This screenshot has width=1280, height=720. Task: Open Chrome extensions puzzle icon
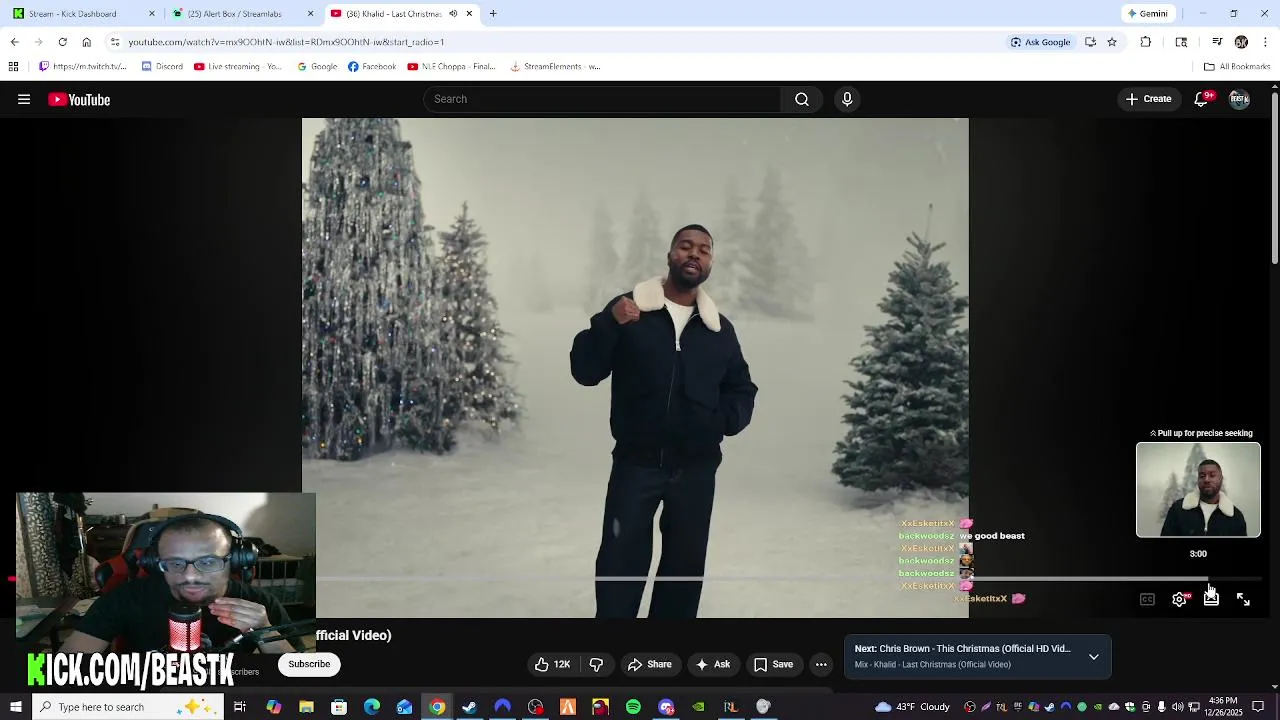pos(1146,42)
